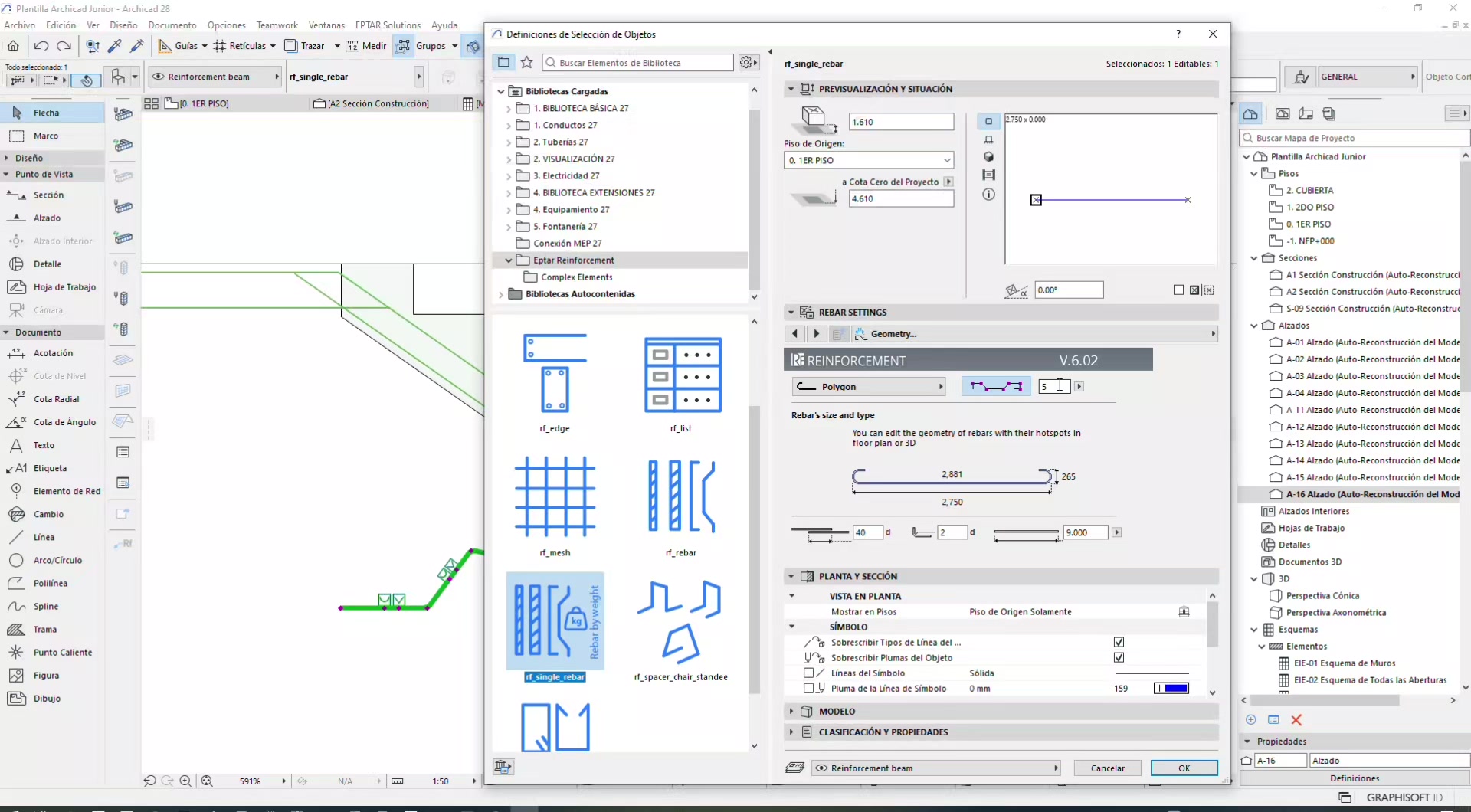
Task: Click the Undo arrow in toolbar
Action: (x=42, y=46)
